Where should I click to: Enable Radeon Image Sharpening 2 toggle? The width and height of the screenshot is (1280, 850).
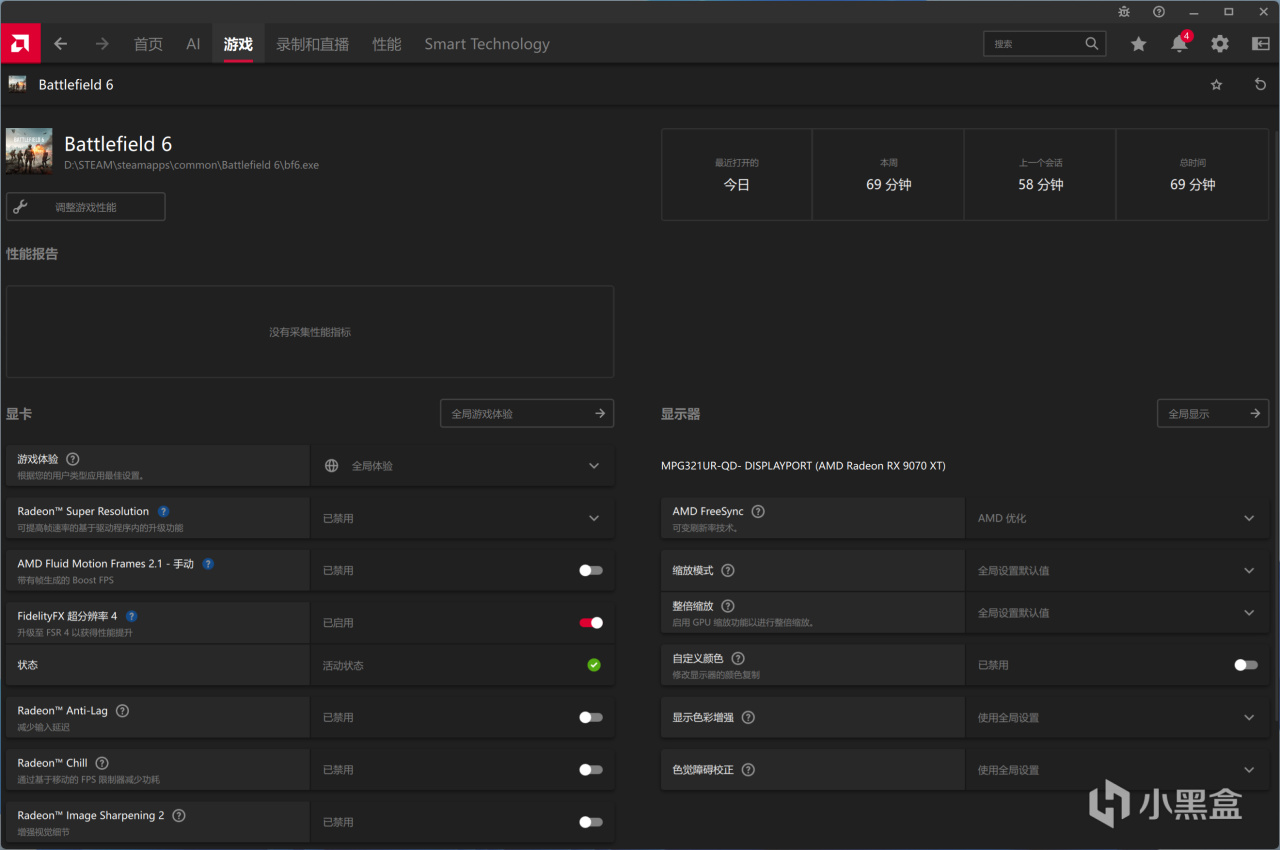pos(591,822)
